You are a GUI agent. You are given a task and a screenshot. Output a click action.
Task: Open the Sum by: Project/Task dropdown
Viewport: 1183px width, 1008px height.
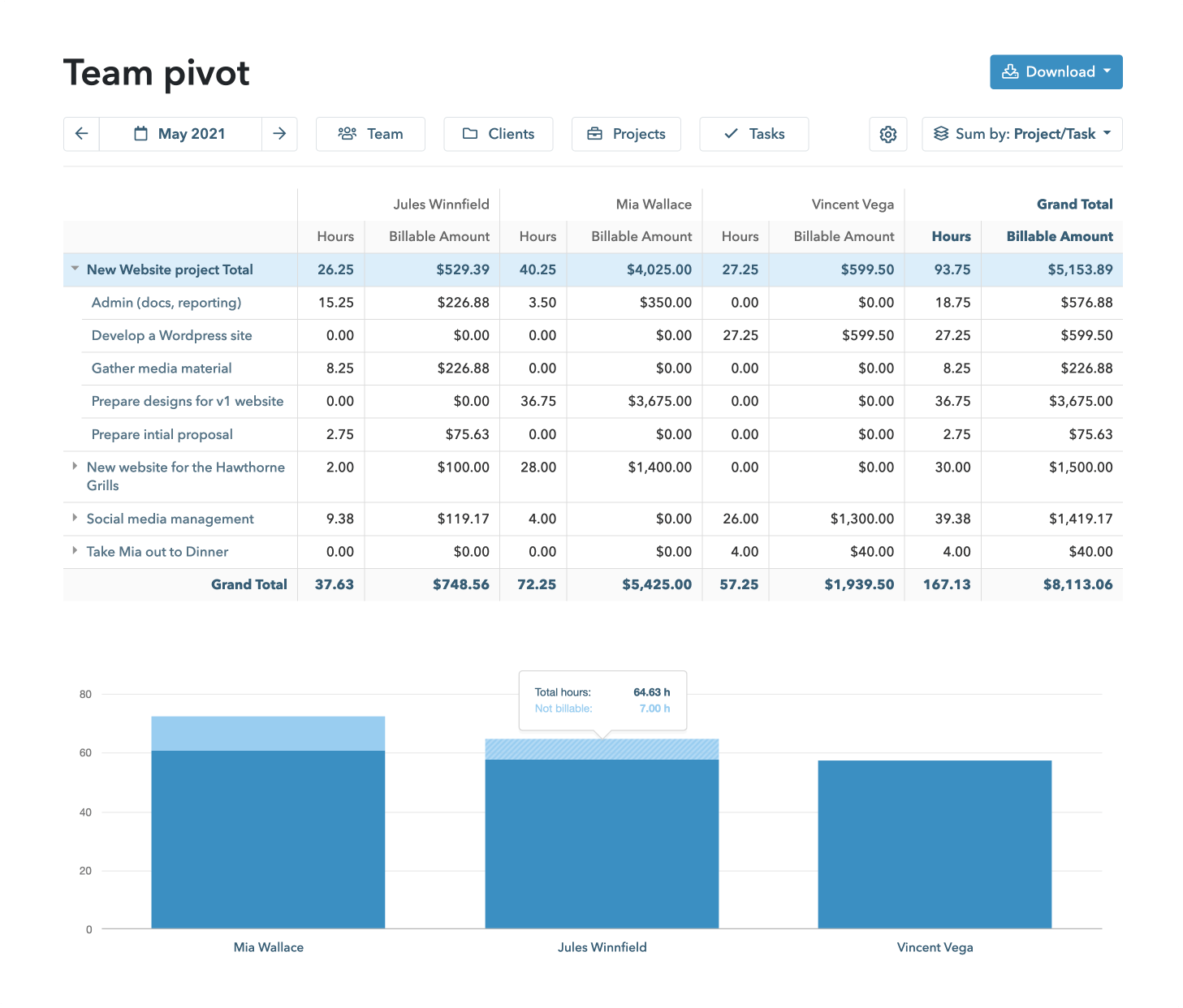[x=1021, y=134]
